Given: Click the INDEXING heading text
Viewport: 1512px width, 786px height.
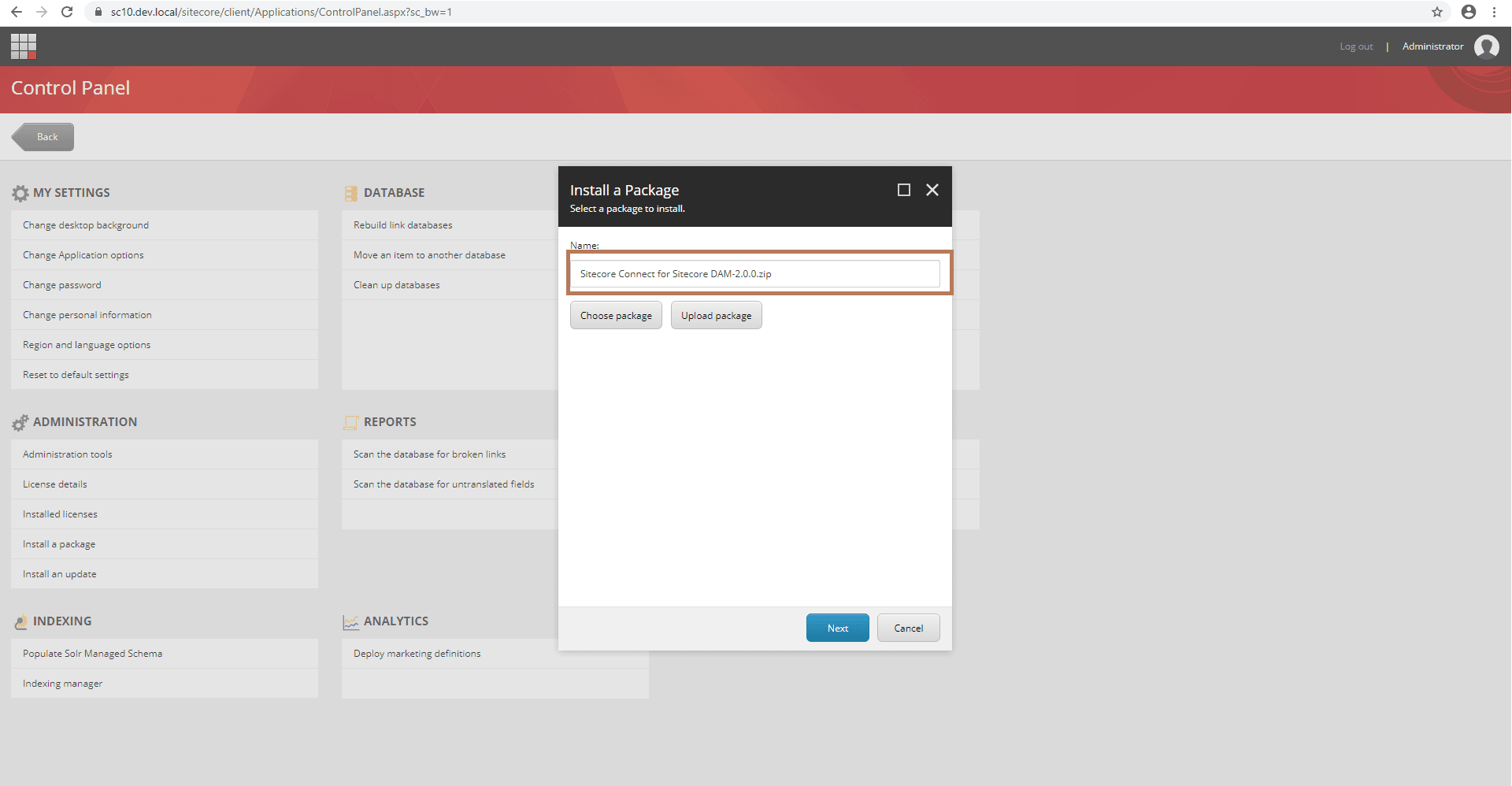Looking at the screenshot, I should click(x=62, y=621).
